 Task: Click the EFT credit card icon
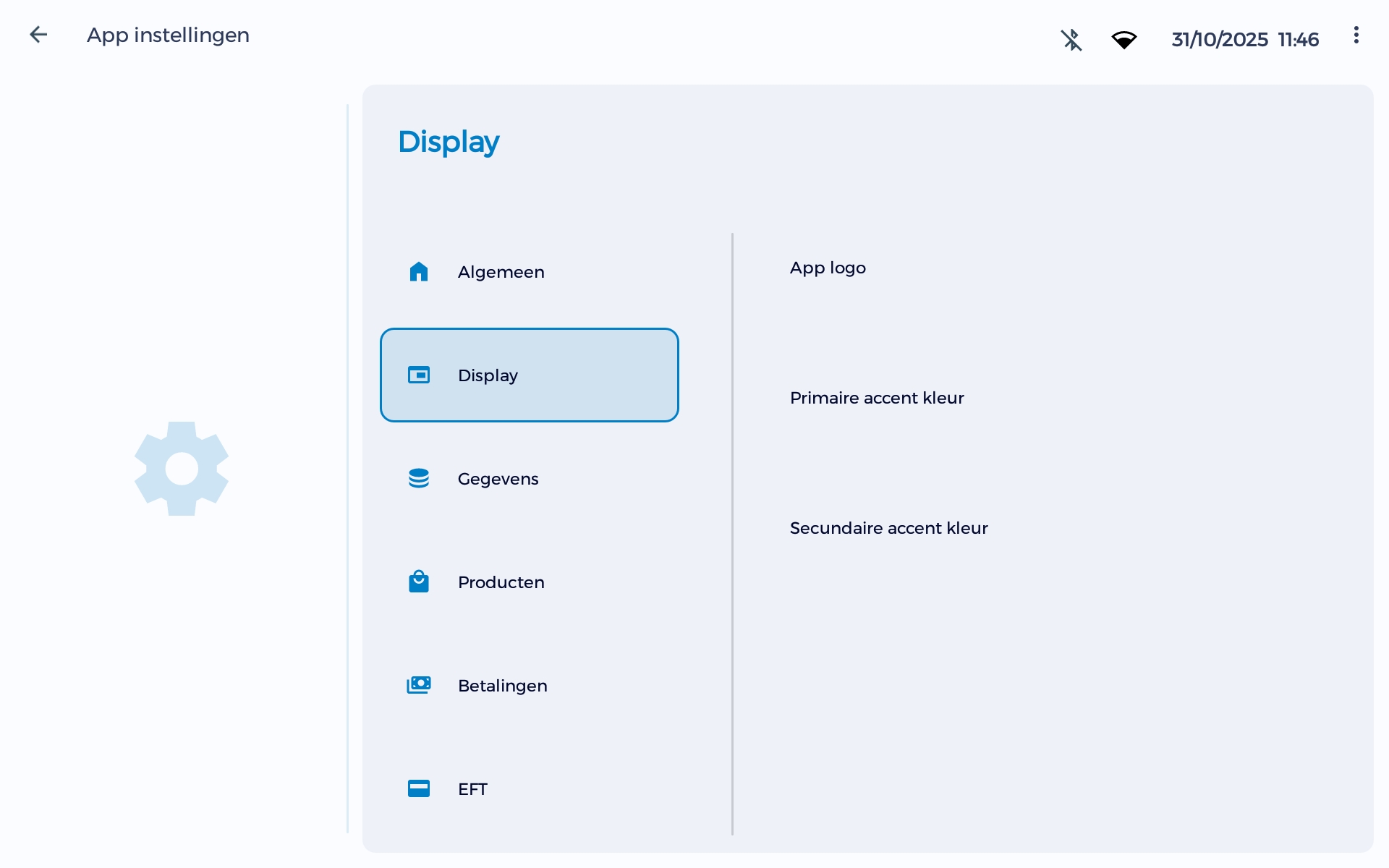tap(419, 788)
